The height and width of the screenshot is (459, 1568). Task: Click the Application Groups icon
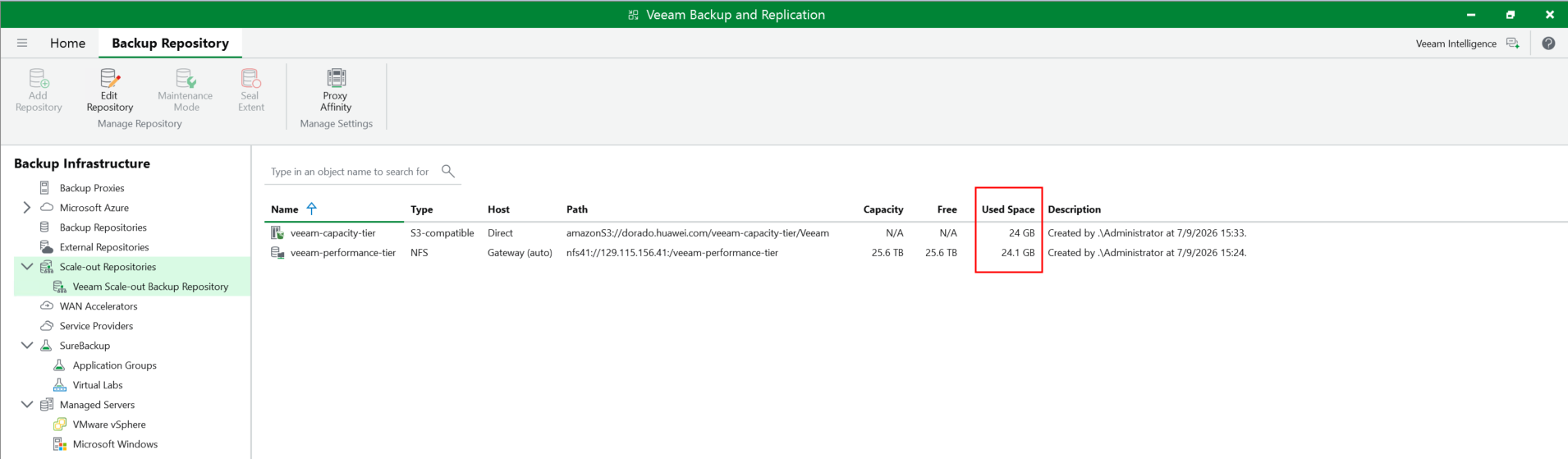(x=59, y=365)
